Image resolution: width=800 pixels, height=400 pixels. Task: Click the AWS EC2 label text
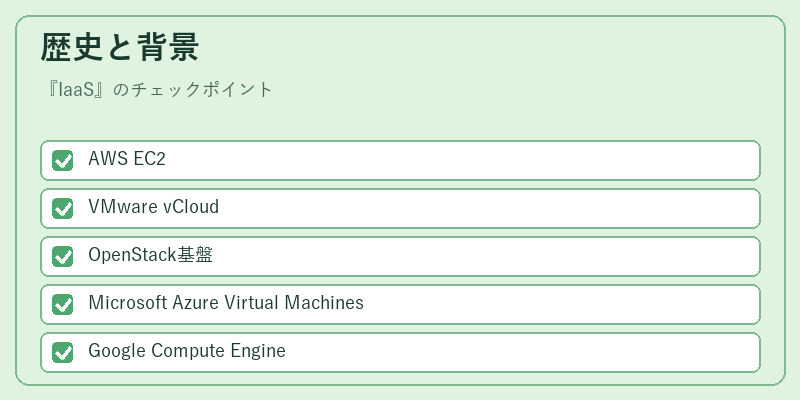pos(127,159)
